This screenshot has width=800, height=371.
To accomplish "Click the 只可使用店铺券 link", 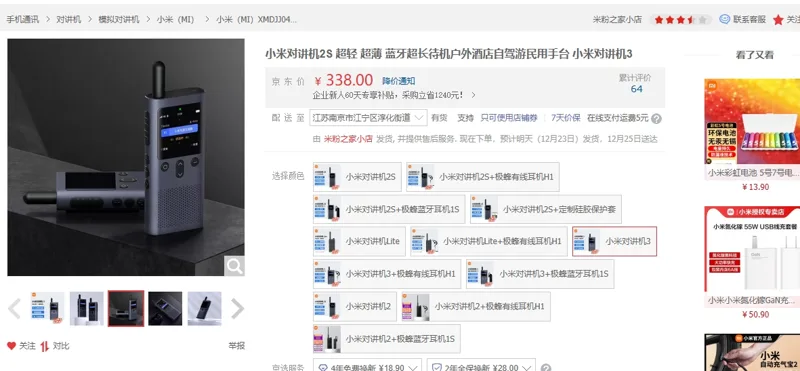I will [x=509, y=118].
